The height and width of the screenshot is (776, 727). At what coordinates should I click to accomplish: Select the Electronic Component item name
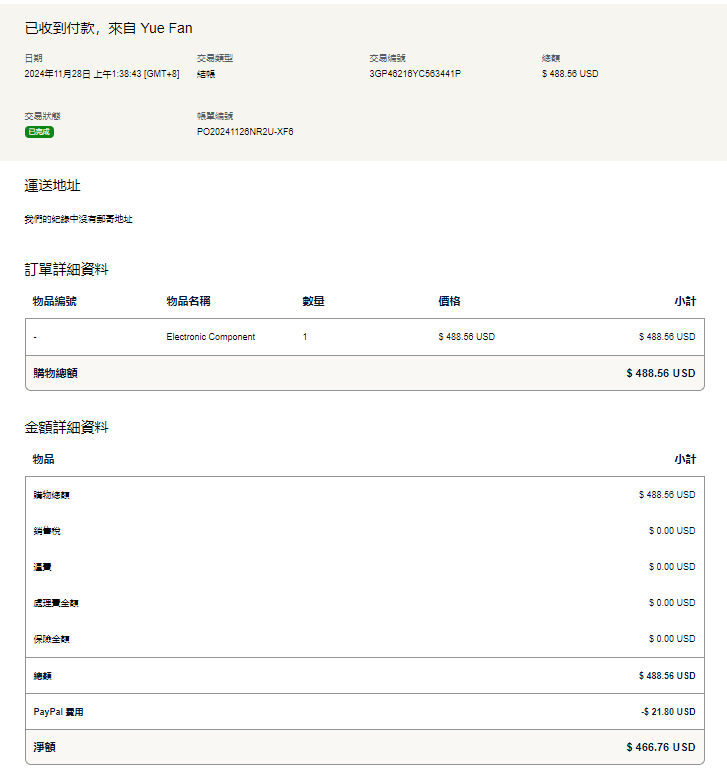pos(210,337)
